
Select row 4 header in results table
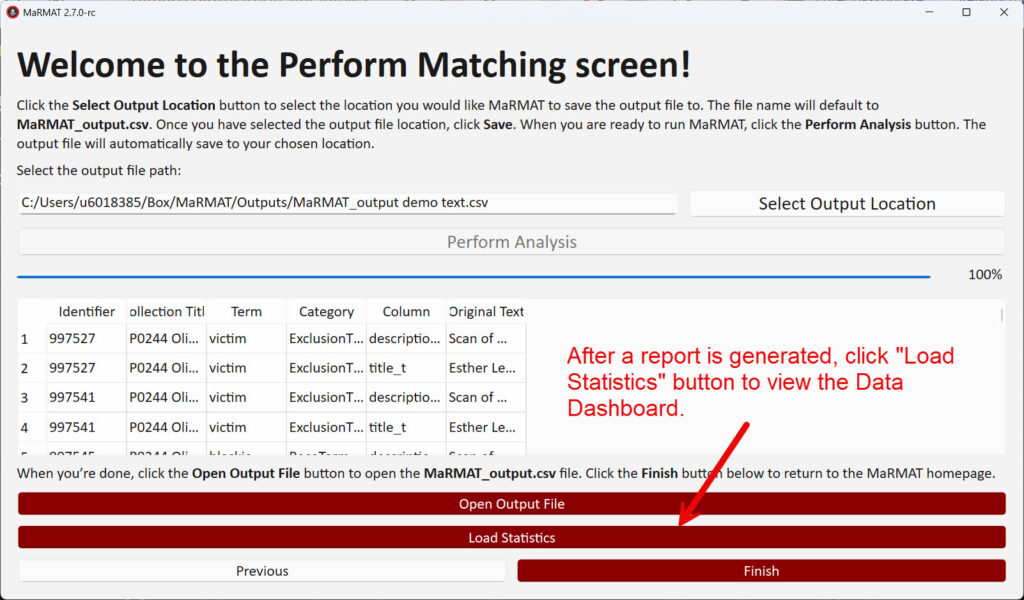31,428
